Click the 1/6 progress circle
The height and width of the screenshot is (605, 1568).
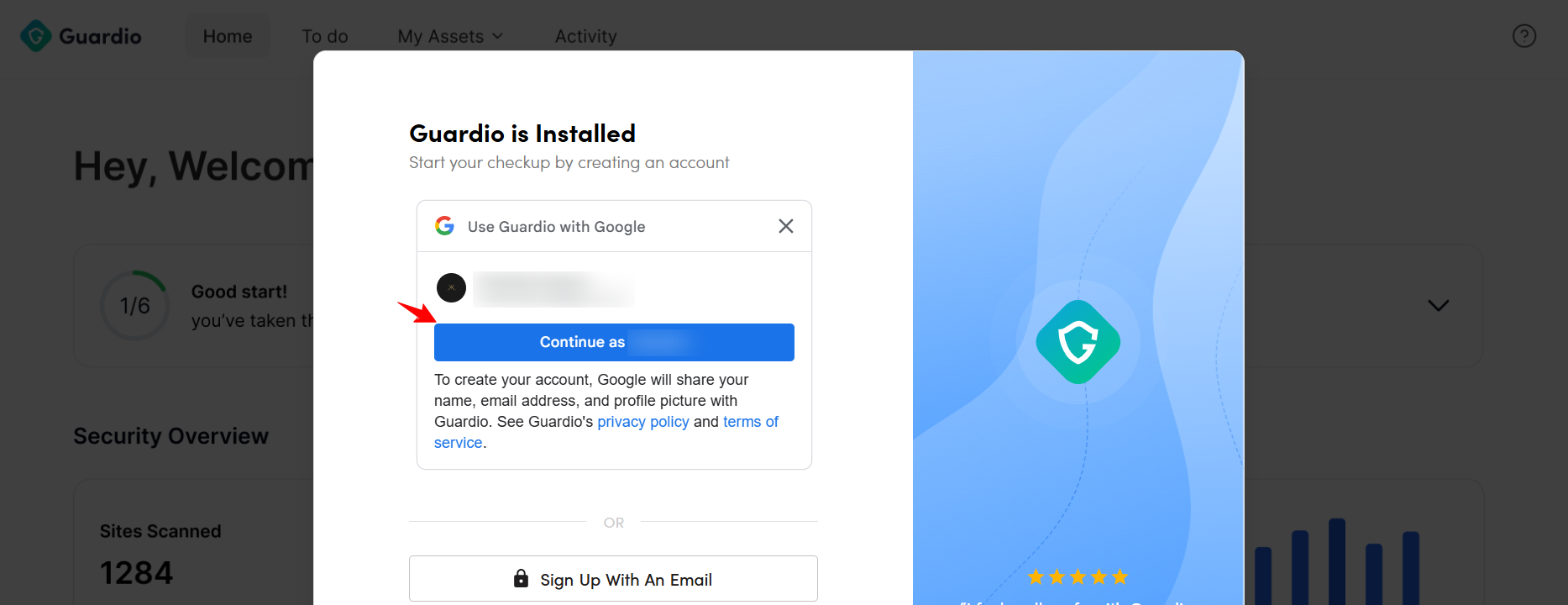(x=134, y=305)
